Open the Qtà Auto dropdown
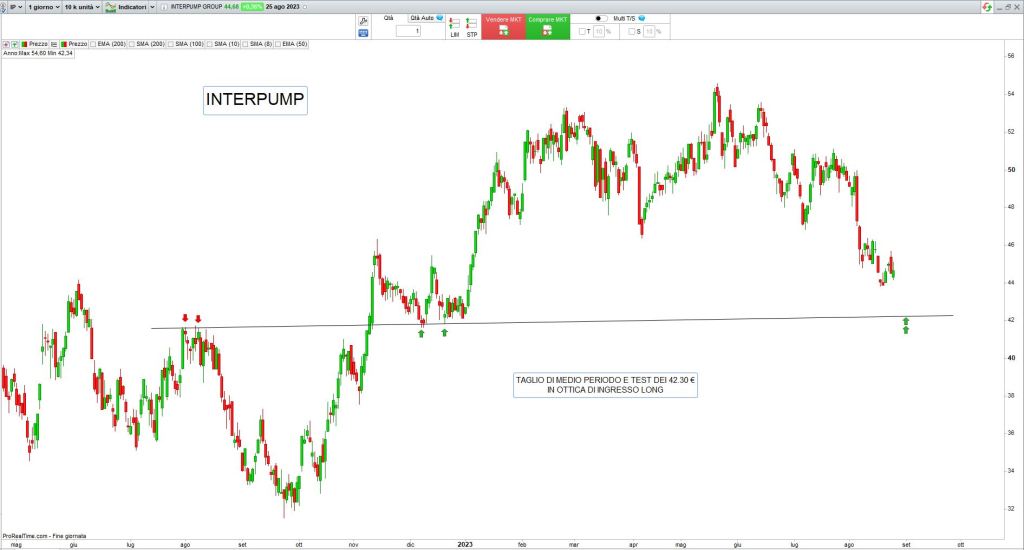 (x=426, y=18)
